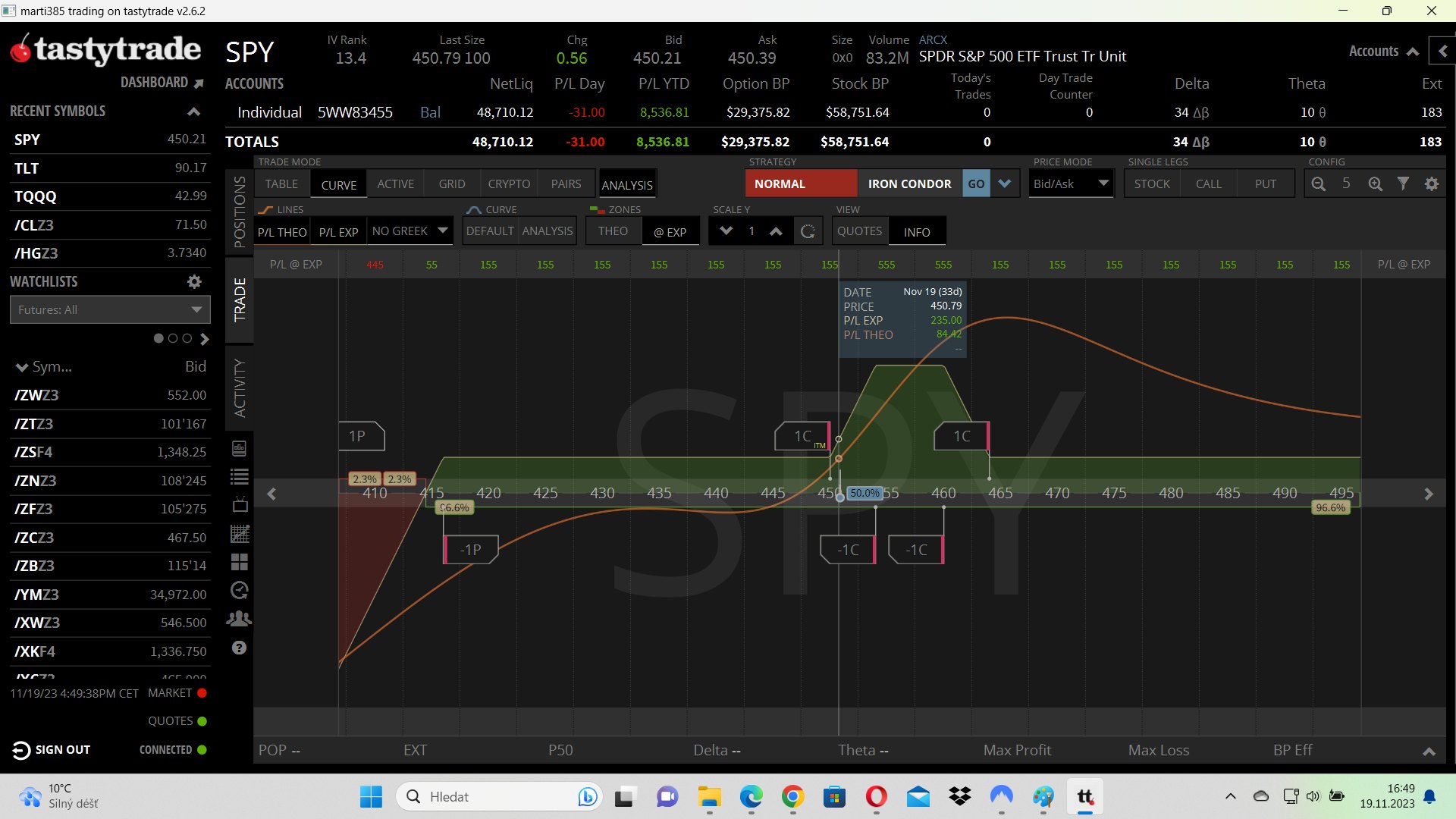Screen dimensions: 1456x819
Task: Toggle the NORMAL strategy mode button
Action: [x=802, y=184]
